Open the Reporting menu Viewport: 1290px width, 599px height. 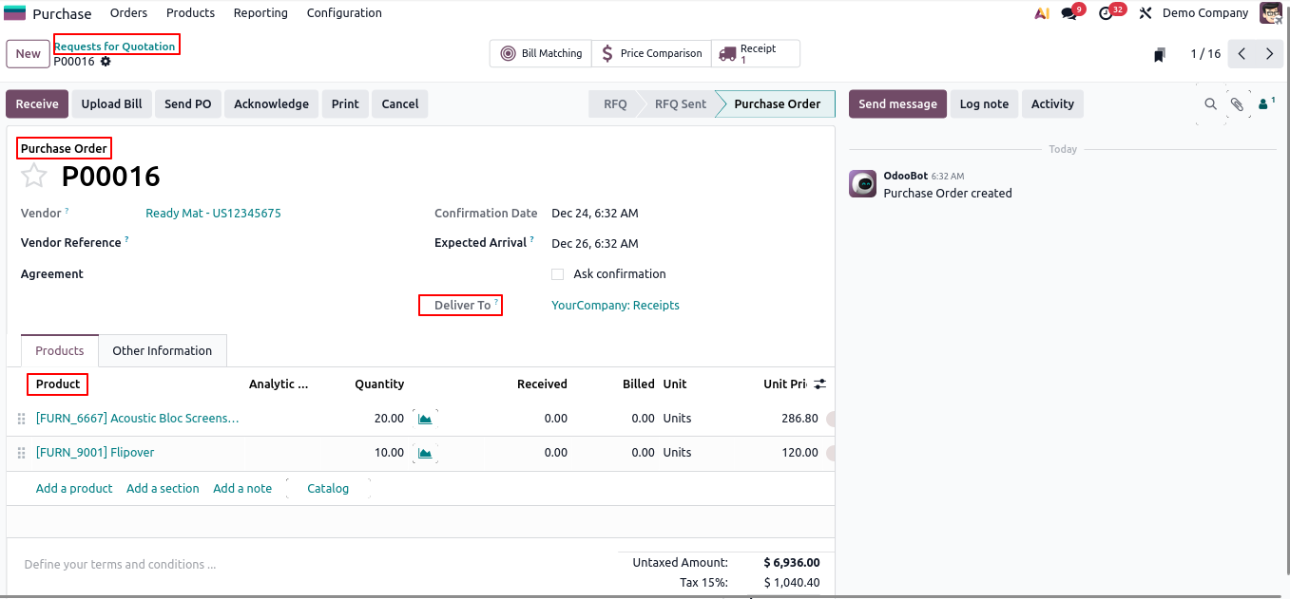pyautogui.click(x=260, y=13)
